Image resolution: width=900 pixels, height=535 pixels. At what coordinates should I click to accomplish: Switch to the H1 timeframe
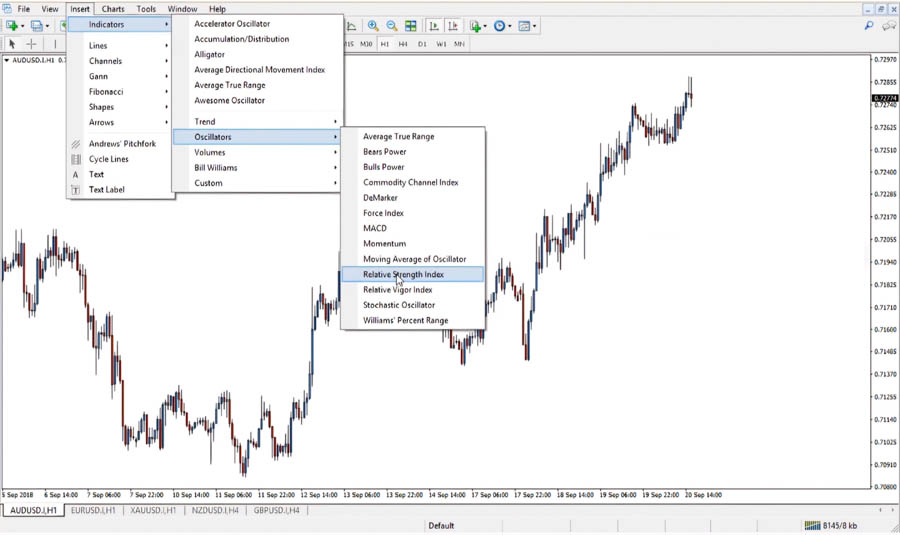(385, 44)
